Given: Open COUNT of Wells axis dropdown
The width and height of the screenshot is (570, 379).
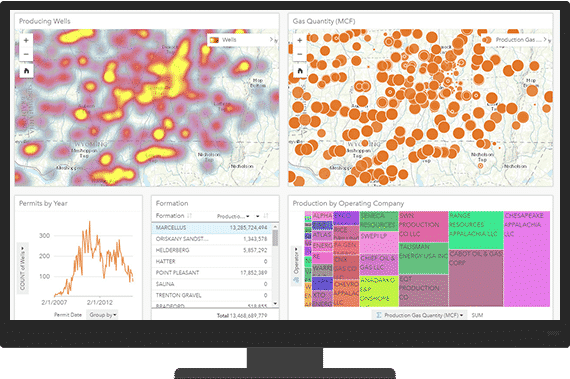Looking at the screenshot, I should point(23,268).
